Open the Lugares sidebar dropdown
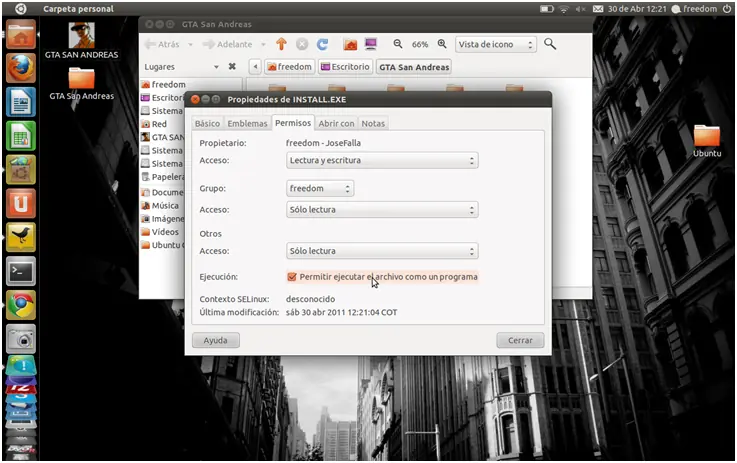737x463 pixels. (216, 67)
